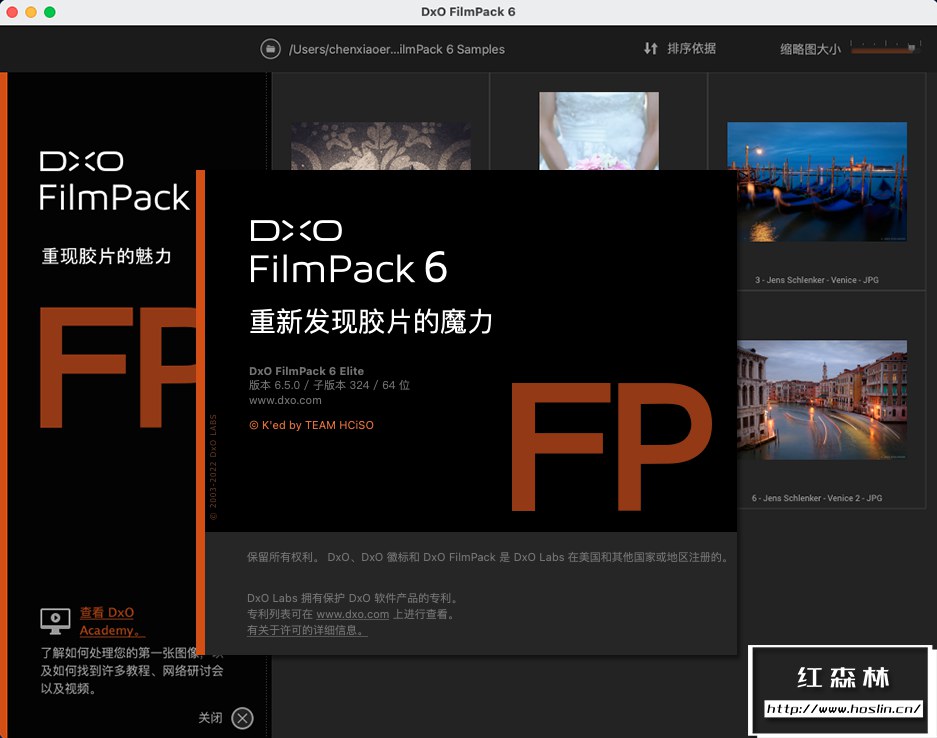
Task: Click the version 6.5.0 build 324 line
Action: pos(329,385)
